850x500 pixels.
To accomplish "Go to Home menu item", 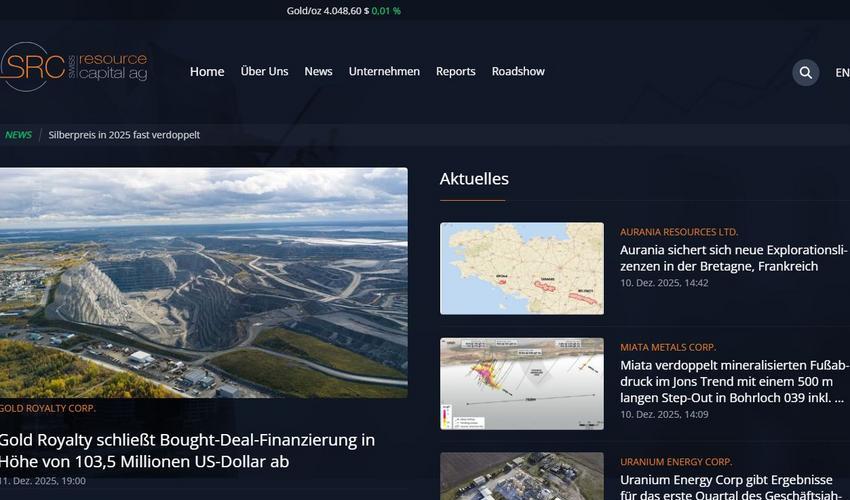I will (x=207, y=72).
